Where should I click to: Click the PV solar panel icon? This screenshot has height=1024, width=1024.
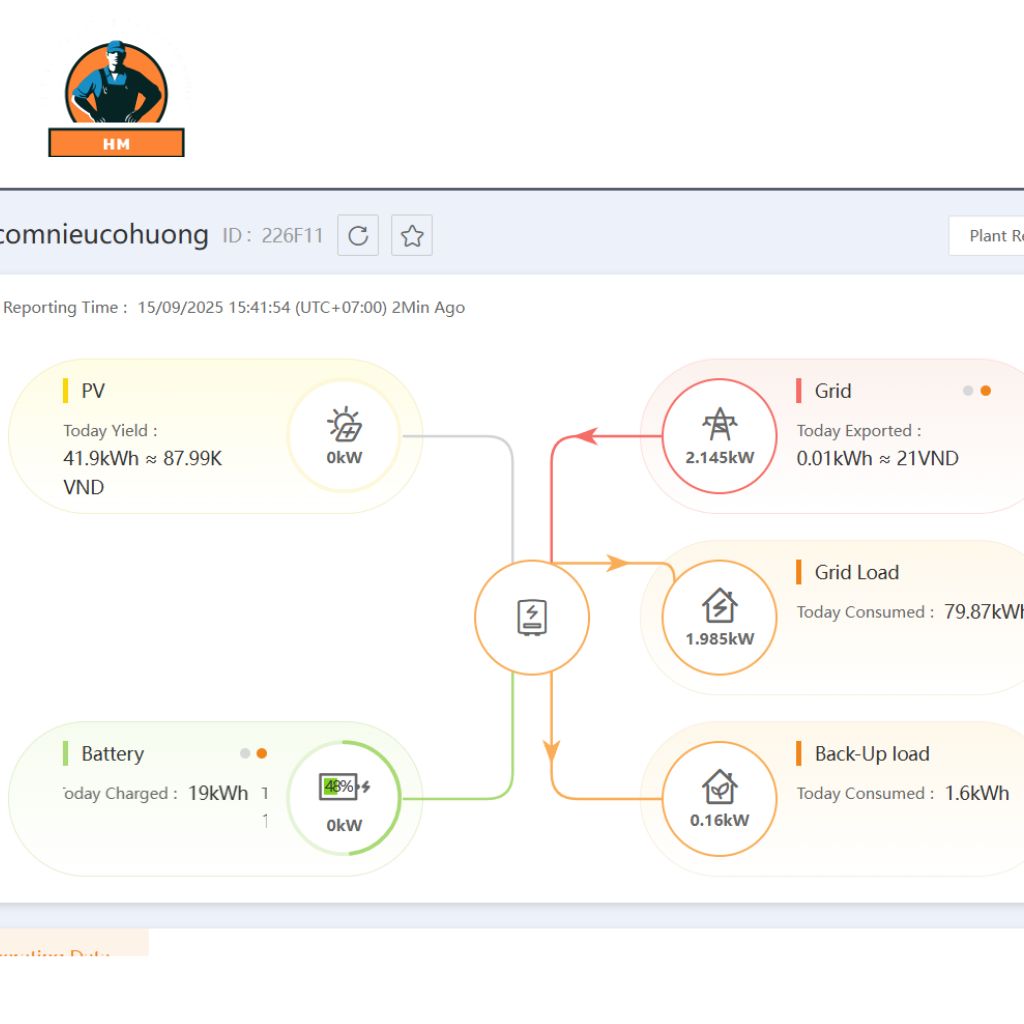(344, 425)
